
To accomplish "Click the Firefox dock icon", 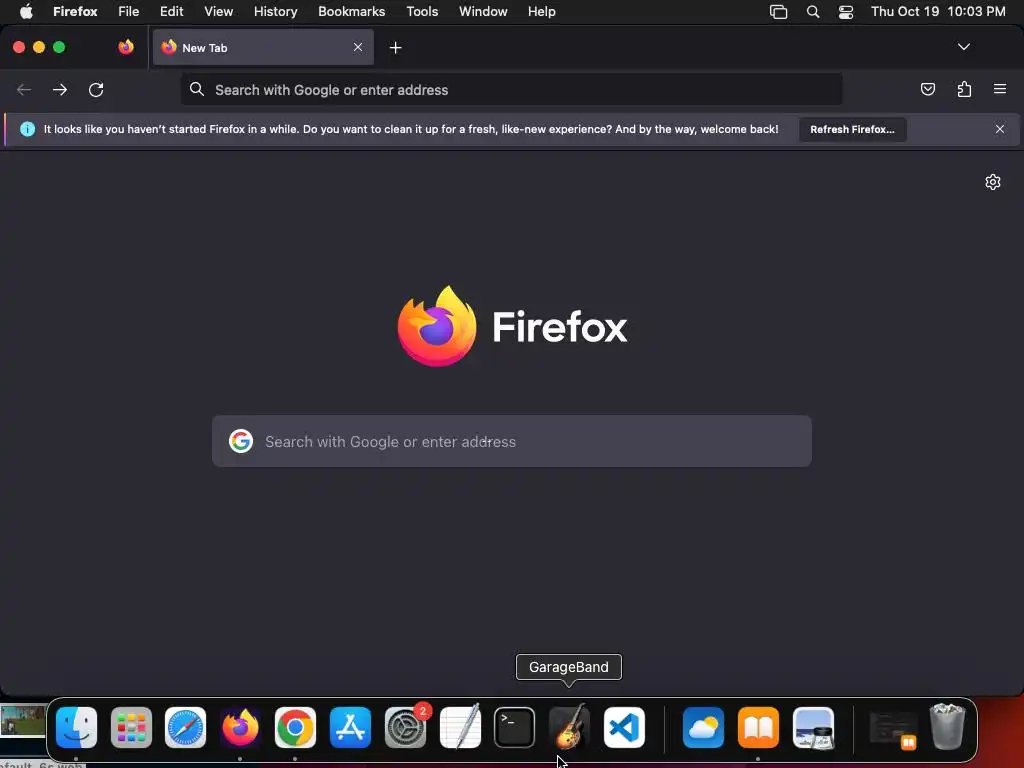I will coord(240,728).
